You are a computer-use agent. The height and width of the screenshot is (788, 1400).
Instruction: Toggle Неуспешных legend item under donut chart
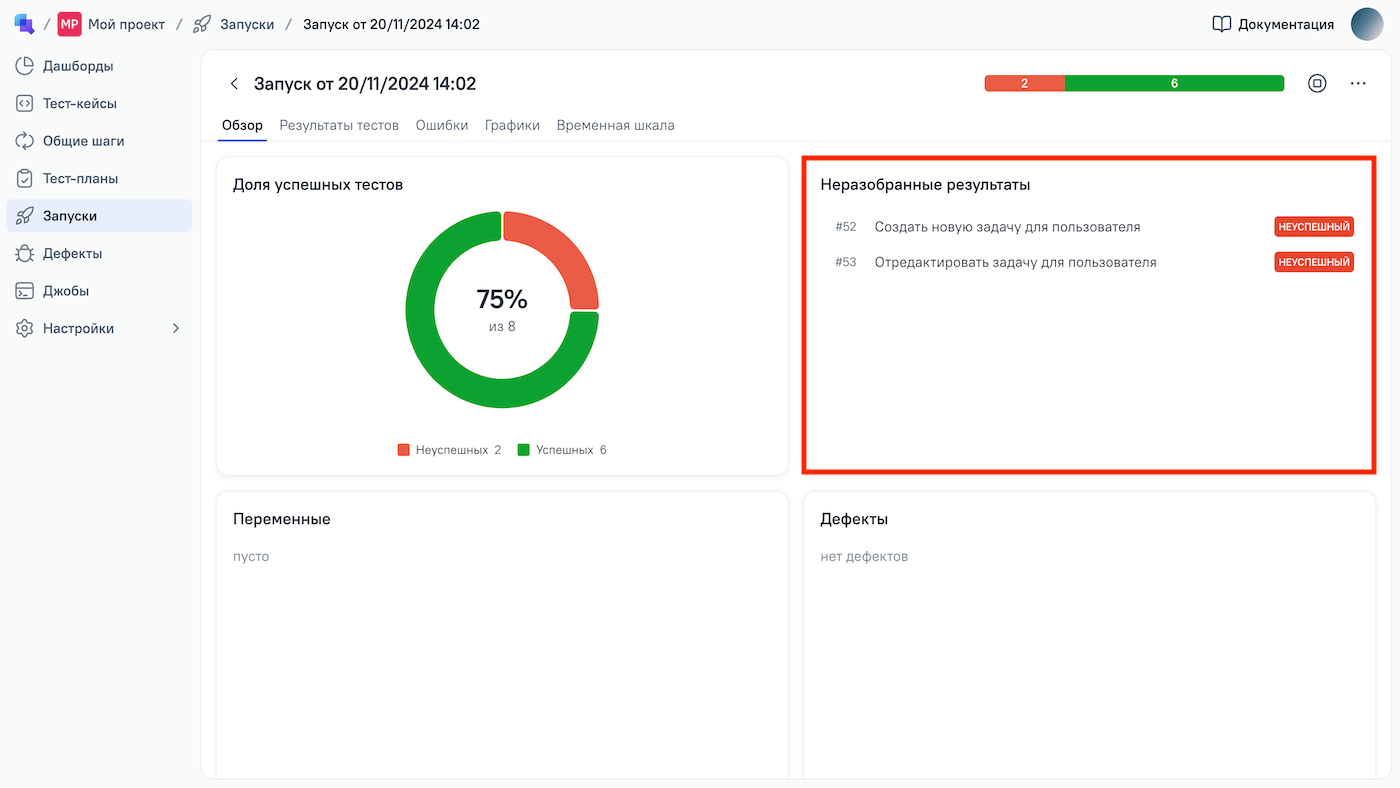point(449,450)
